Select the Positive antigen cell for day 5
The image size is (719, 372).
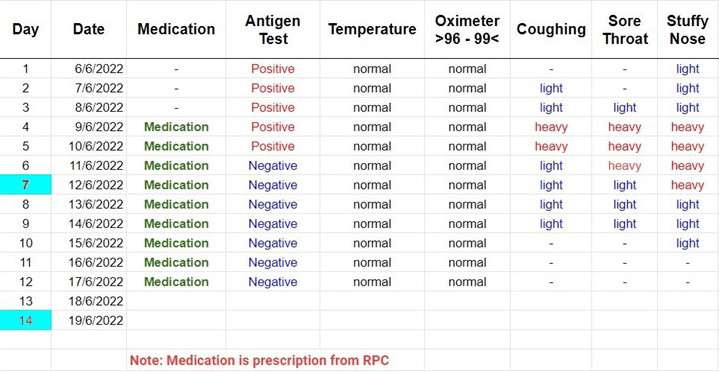click(x=272, y=146)
